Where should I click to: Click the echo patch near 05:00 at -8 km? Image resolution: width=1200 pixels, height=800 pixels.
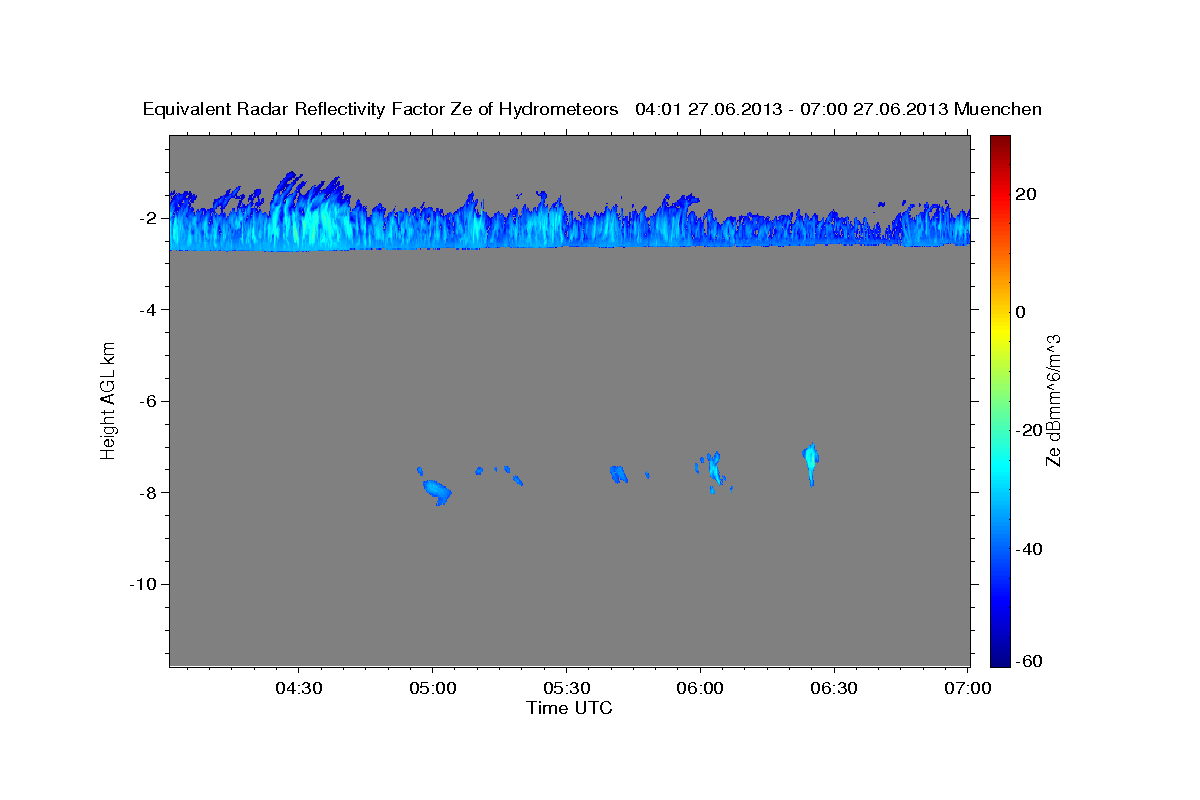(437, 490)
